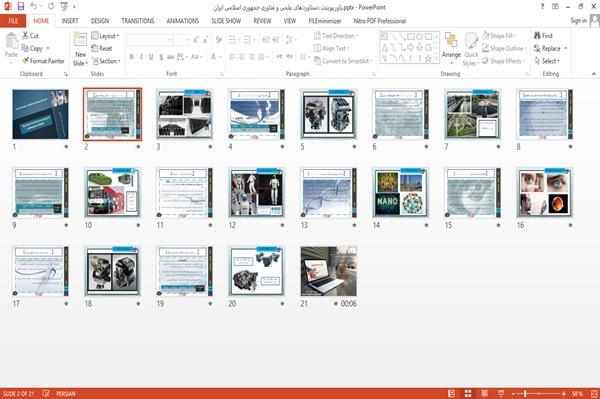Increase font size with the A-up icon
The image size is (600, 399).
pyautogui.click(x=196, y=39)
